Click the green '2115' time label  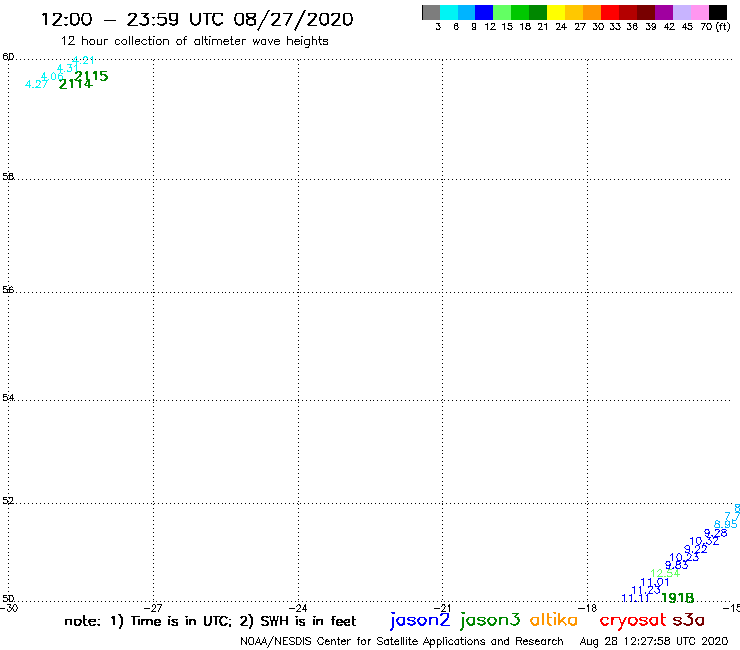point(92,76)
